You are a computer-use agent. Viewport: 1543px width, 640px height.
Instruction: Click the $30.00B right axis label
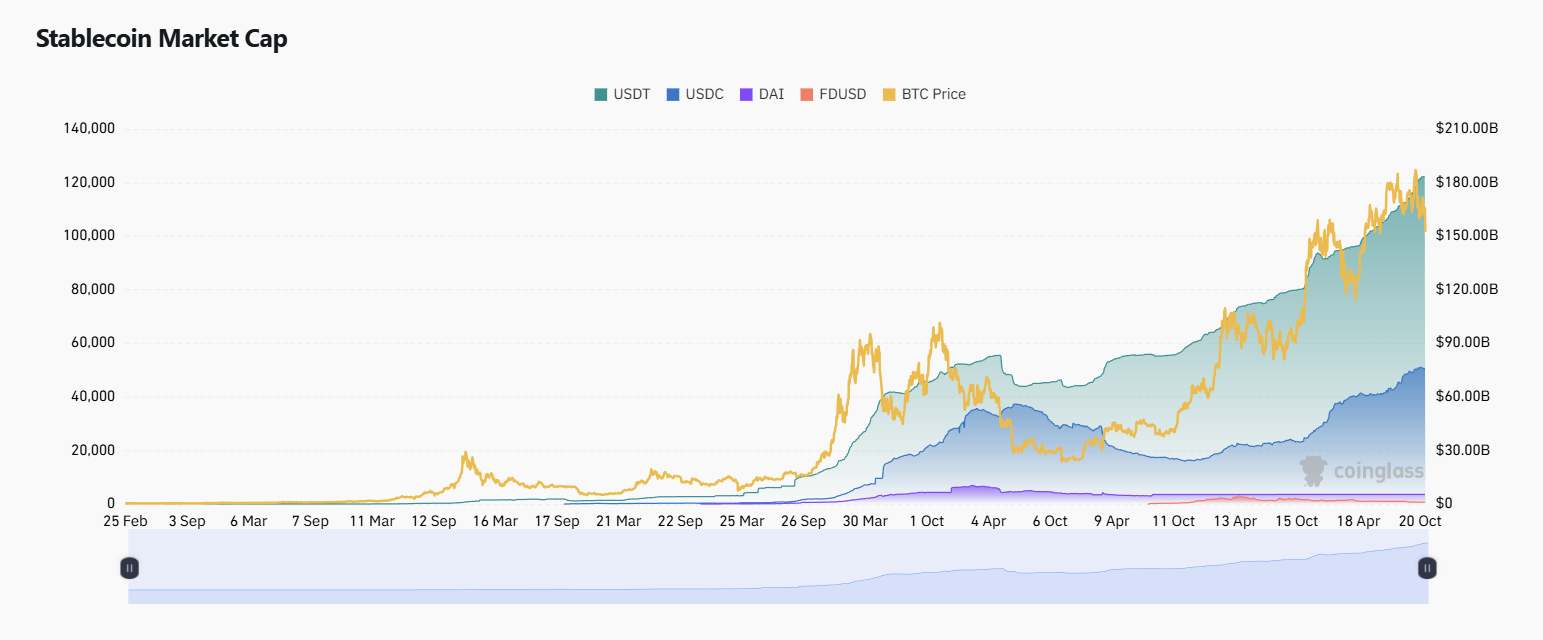[1463, 450]
